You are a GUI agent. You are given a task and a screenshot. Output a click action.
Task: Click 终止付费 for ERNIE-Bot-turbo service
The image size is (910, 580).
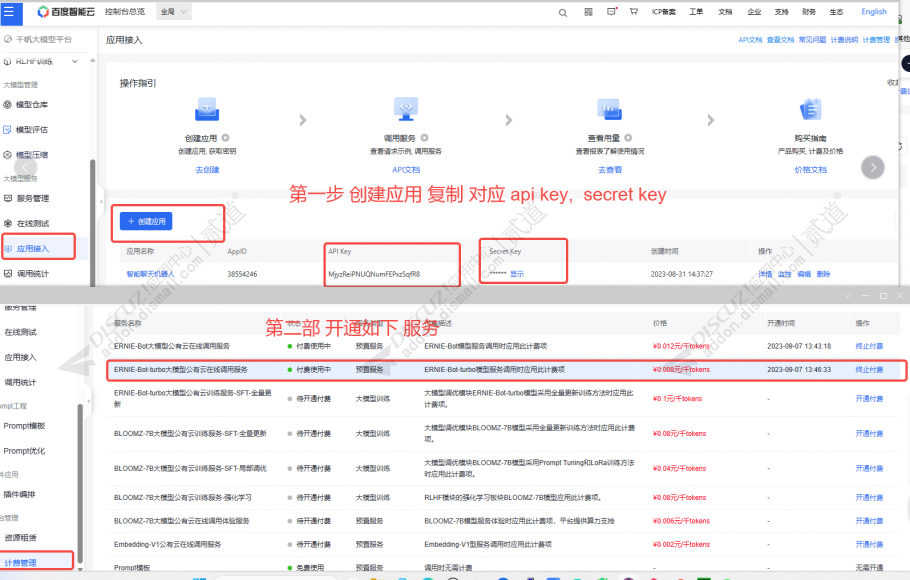pos(869,369)
